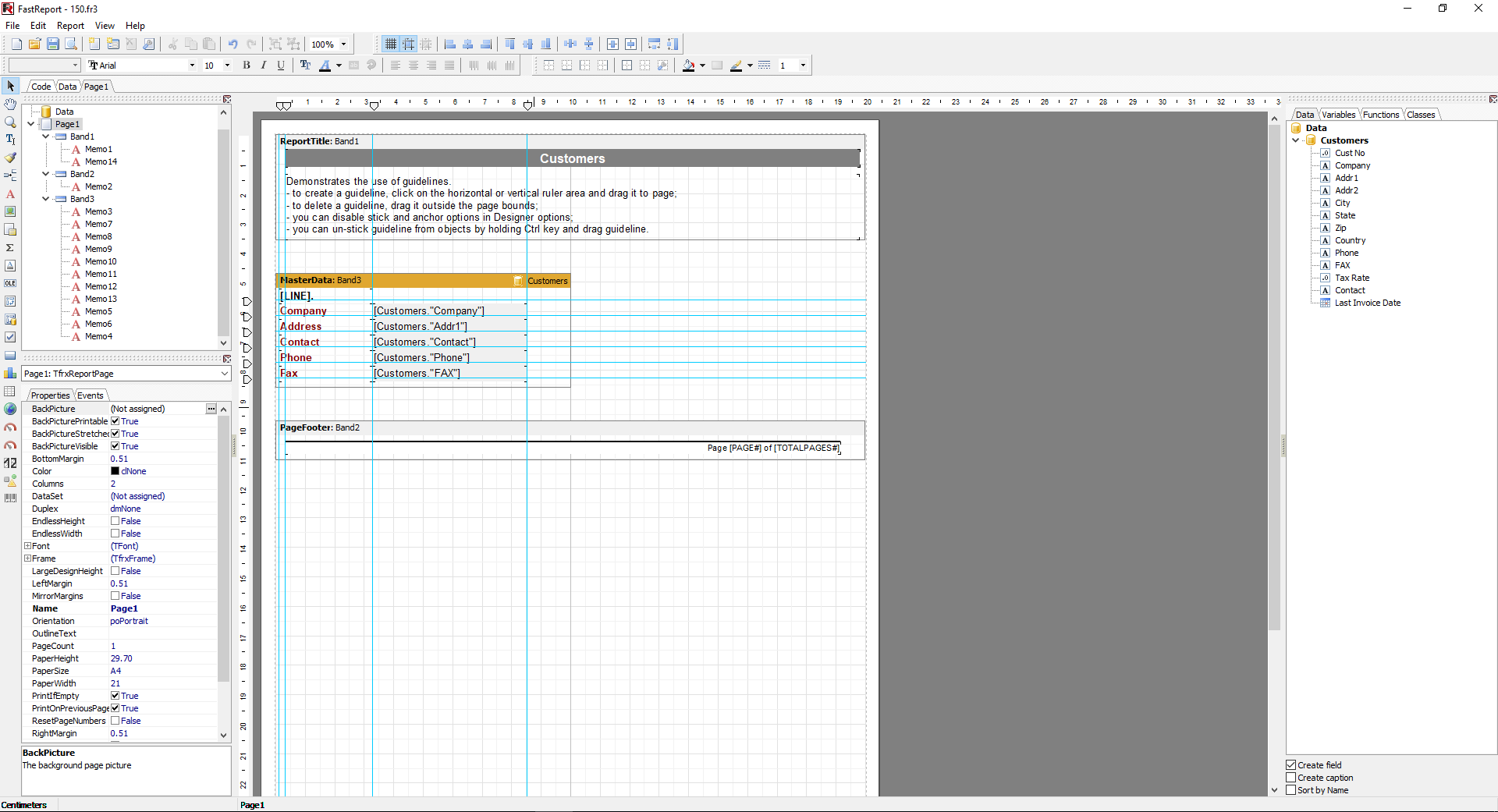
Task: Check MirrorMargins property checkbox
Action: pyautogui.click(x=115, y=596)
